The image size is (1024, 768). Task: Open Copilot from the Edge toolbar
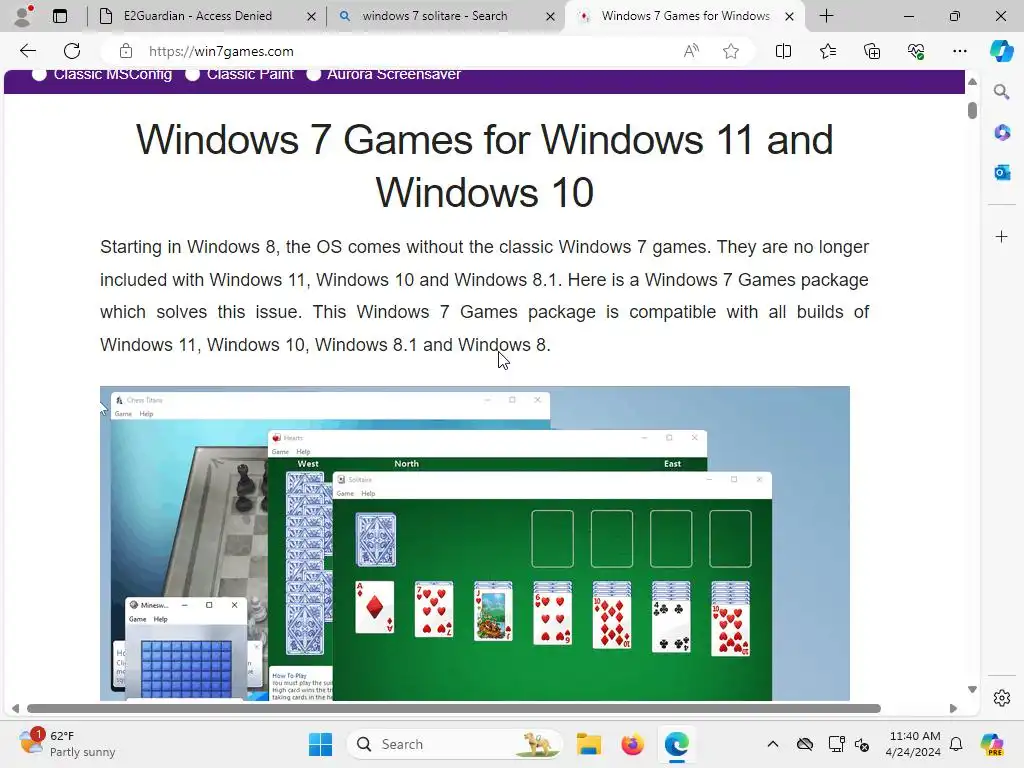tap(1001, 51)
